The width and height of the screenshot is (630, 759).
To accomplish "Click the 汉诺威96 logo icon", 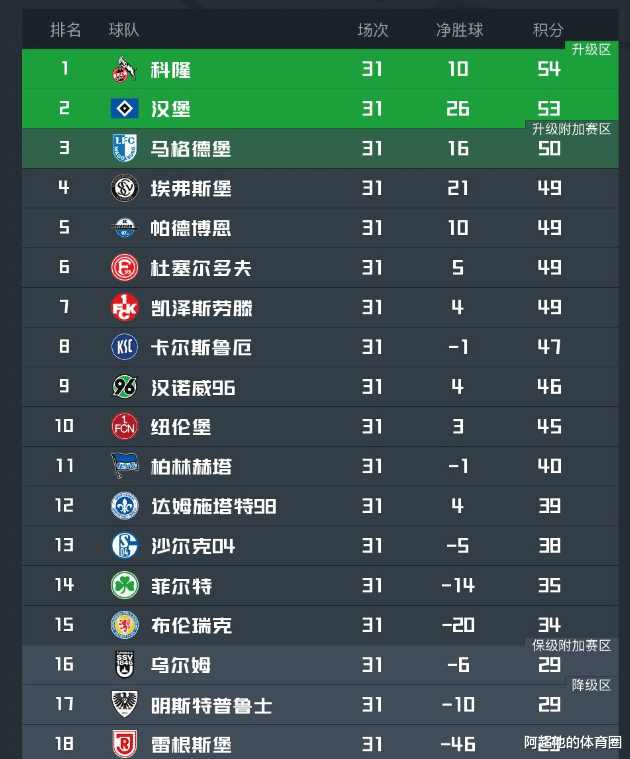I will click(x=124, y=387).
